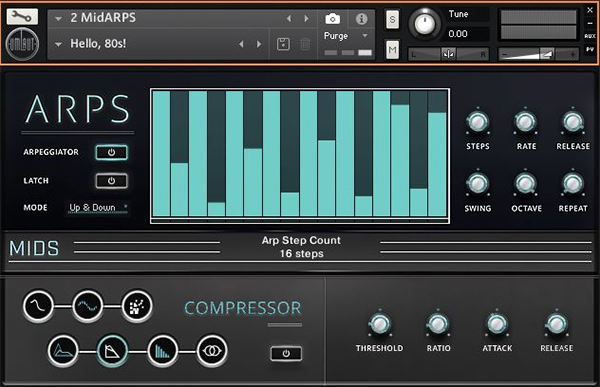The height and width of the screenshot is (387, 600).
Task: Click the Hello, 80s! snapshot name
Action: click(x=98, y=44)
